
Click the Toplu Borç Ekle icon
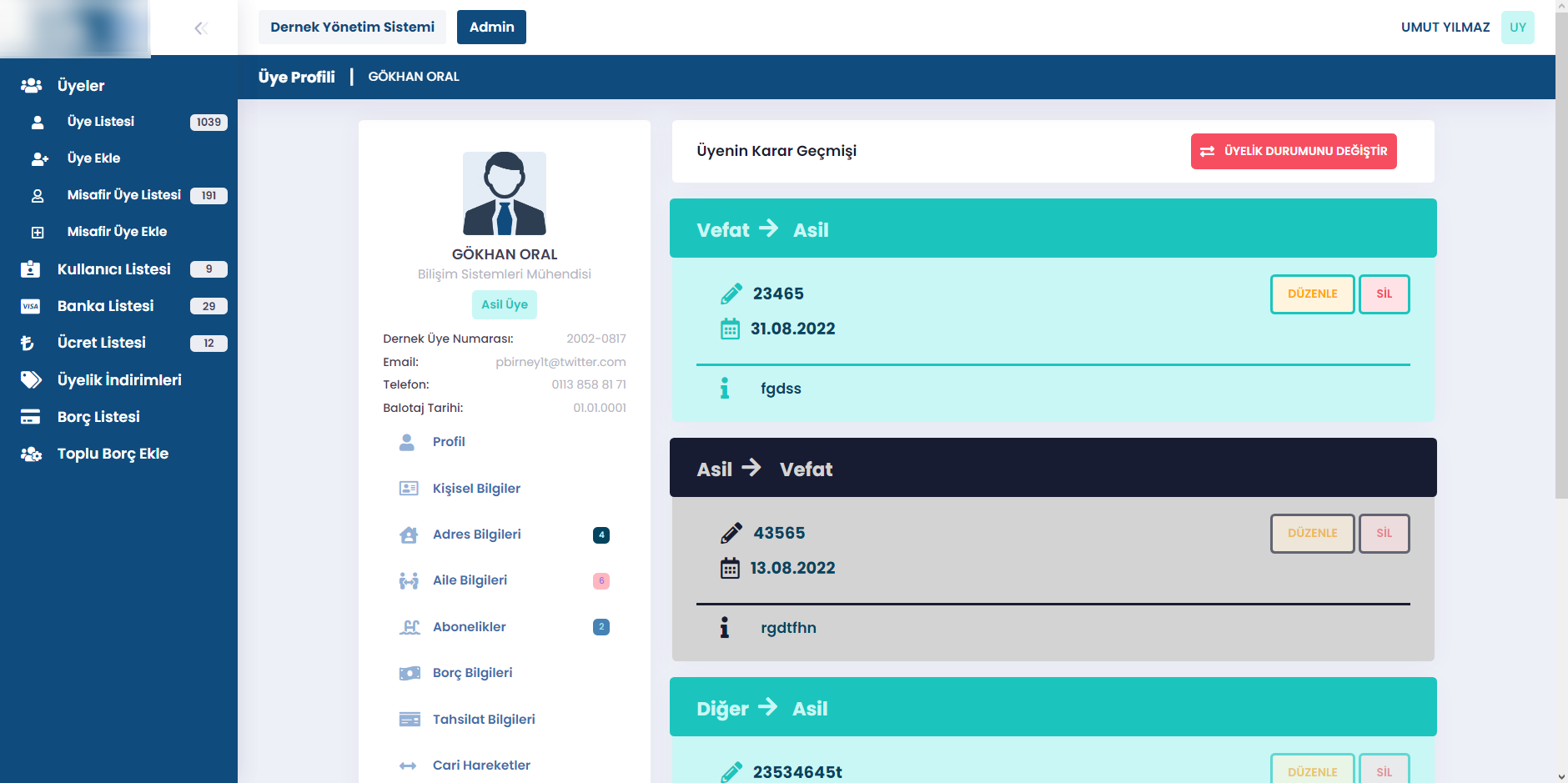(31, 454)
